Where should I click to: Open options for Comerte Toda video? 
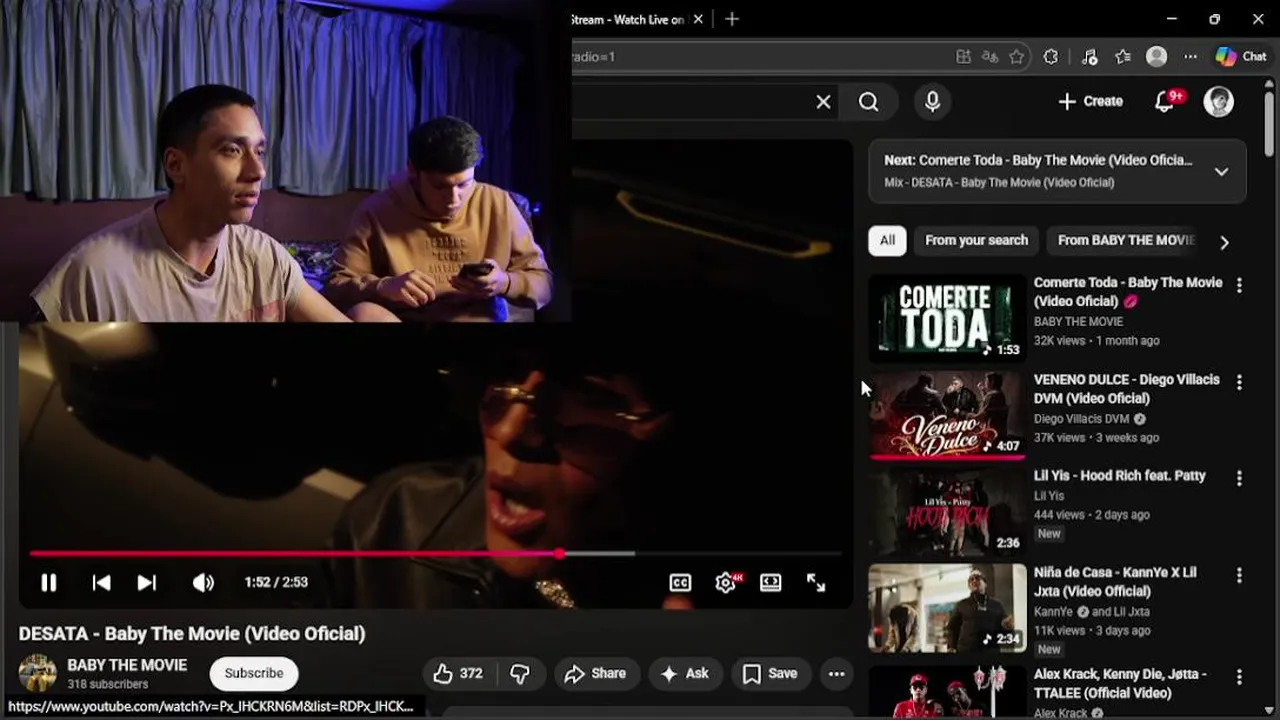pyautogui.click(x=1239, y=285)
